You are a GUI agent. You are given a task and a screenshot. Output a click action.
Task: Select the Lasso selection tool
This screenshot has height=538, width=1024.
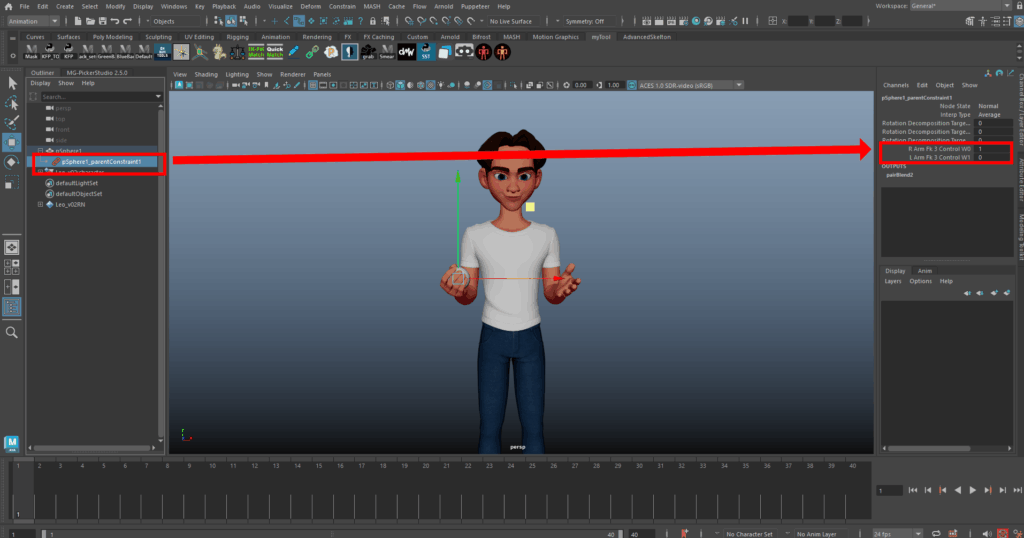coord(12,102)
